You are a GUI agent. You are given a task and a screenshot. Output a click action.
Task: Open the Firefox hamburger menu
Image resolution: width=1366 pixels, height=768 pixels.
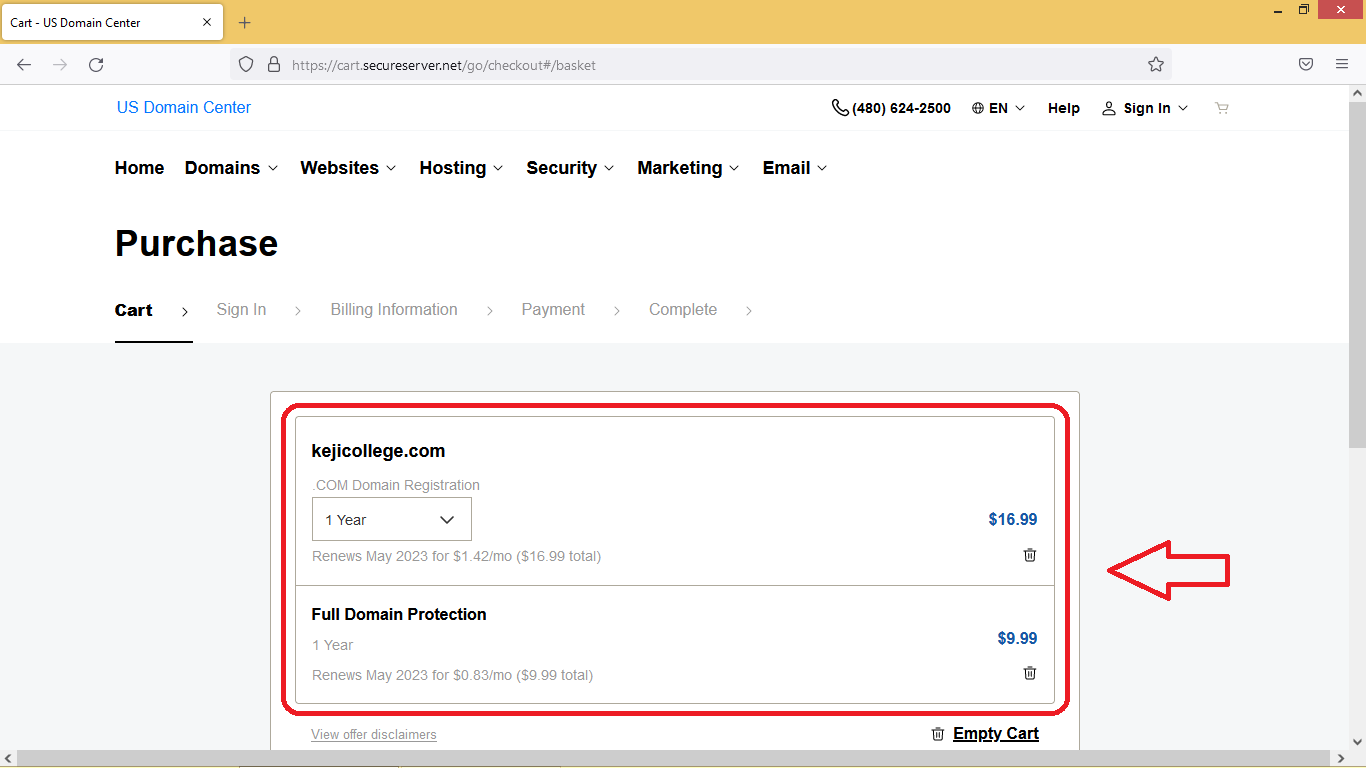[x=1342, y=65]
